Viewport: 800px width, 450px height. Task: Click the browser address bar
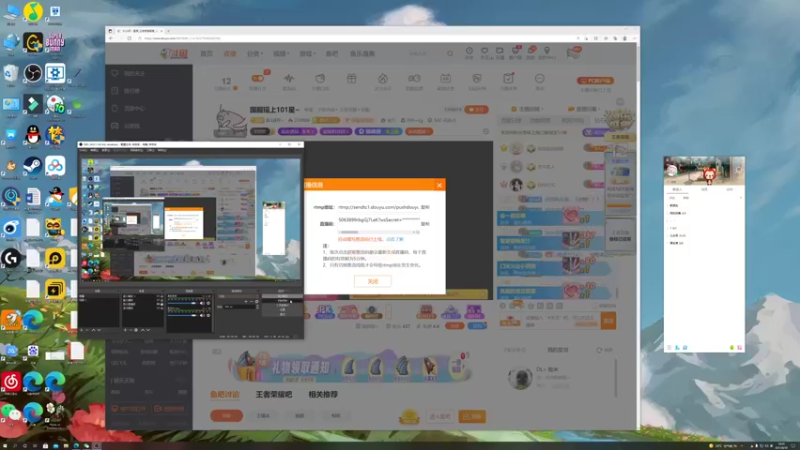coord(357,38)
